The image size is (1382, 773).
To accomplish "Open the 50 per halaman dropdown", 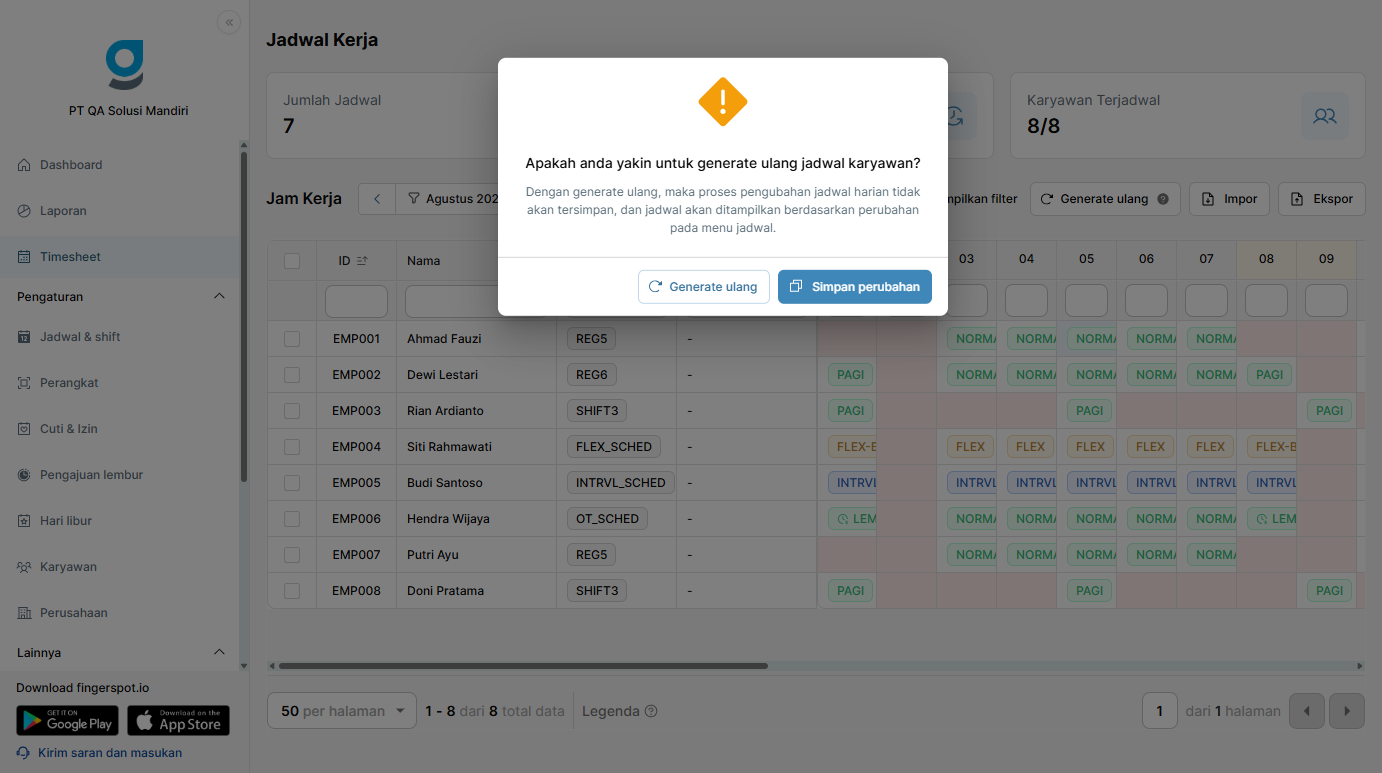I will (x=342, y=711).
